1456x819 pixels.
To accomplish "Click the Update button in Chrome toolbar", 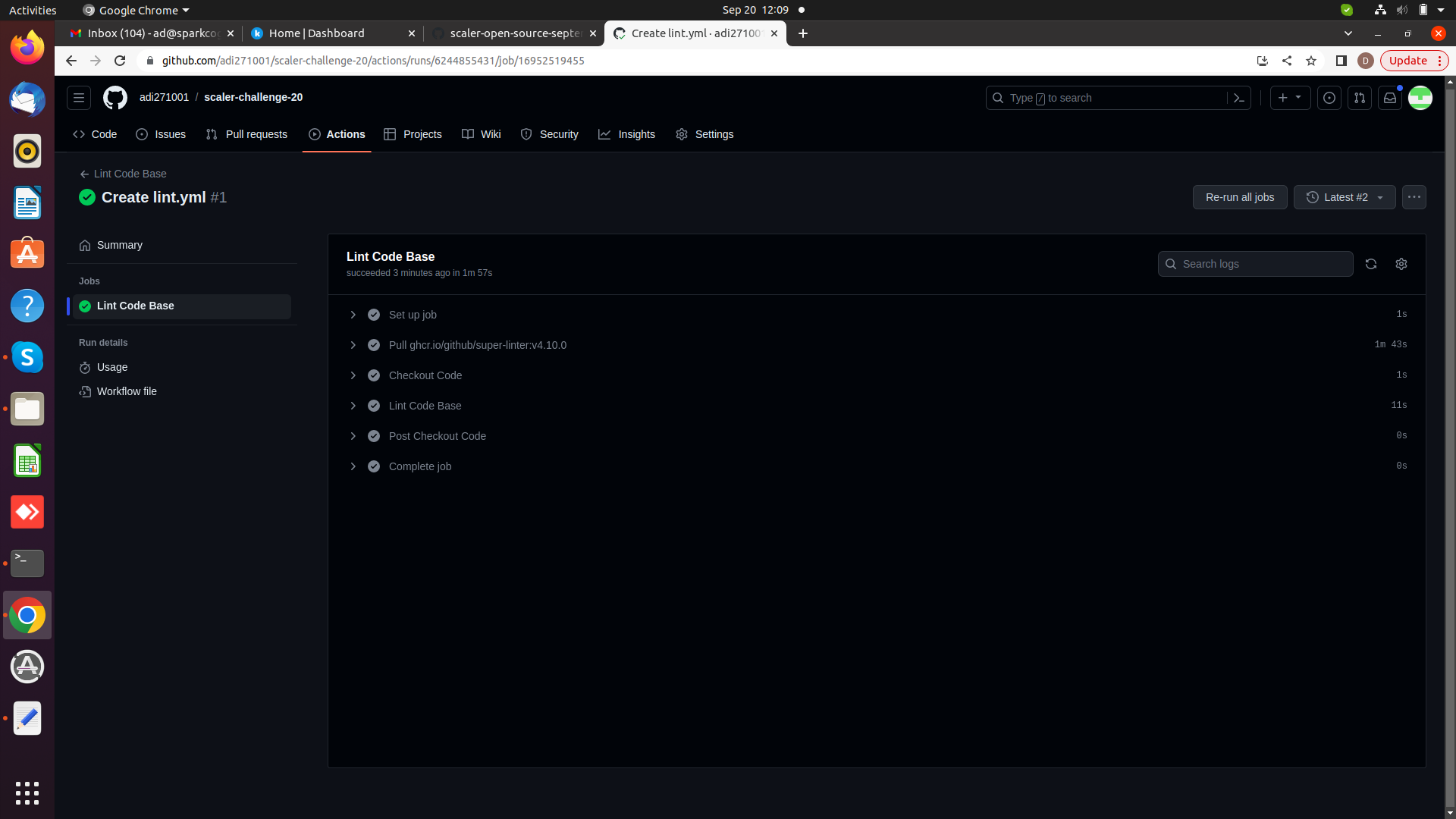I will [1409, 60].
